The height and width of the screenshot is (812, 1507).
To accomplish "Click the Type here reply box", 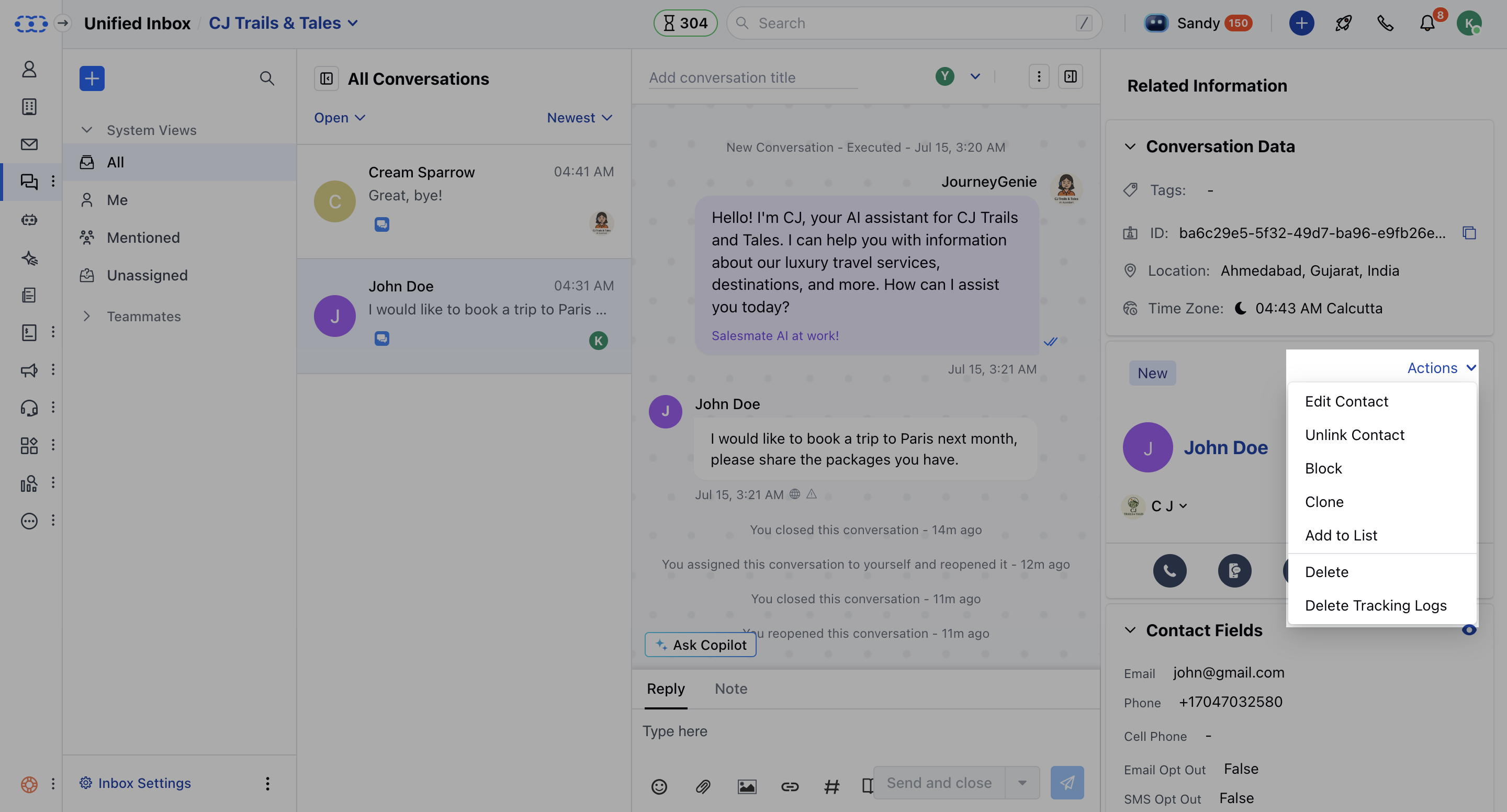I will pyautogui.click(x=865, y=731).
